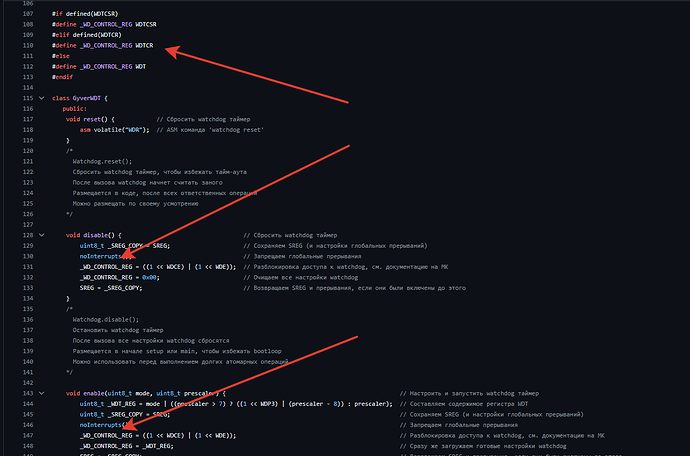
Task: Click 'Очищаем все настройки watchdog' comment
Action: (301, 277)
